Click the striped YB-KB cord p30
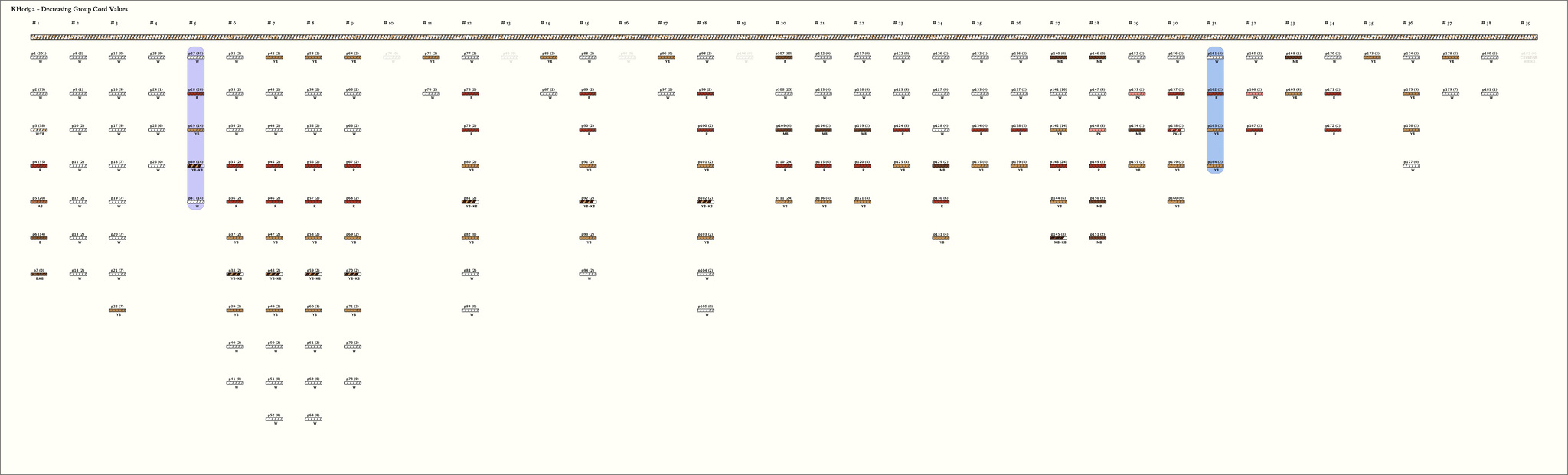Image resolution: width=1568 pixels, height=475 pixels. click(x=196, y=166)
